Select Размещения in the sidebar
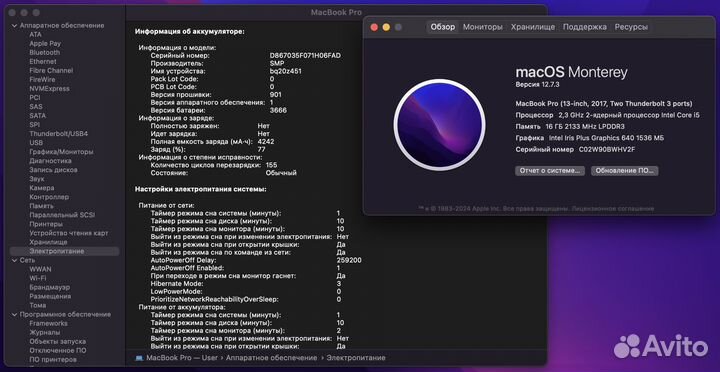The height and width of the screenshot is (372, 720). tap(50, 296)
